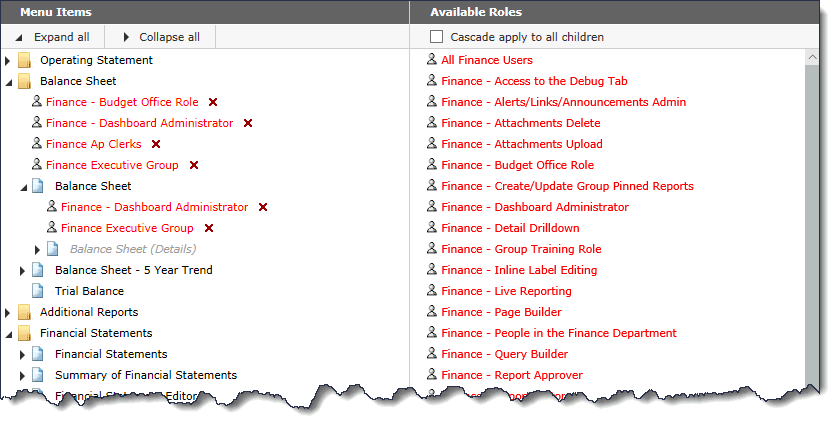Collapse the Financial Statements folder

pos(8,333)
